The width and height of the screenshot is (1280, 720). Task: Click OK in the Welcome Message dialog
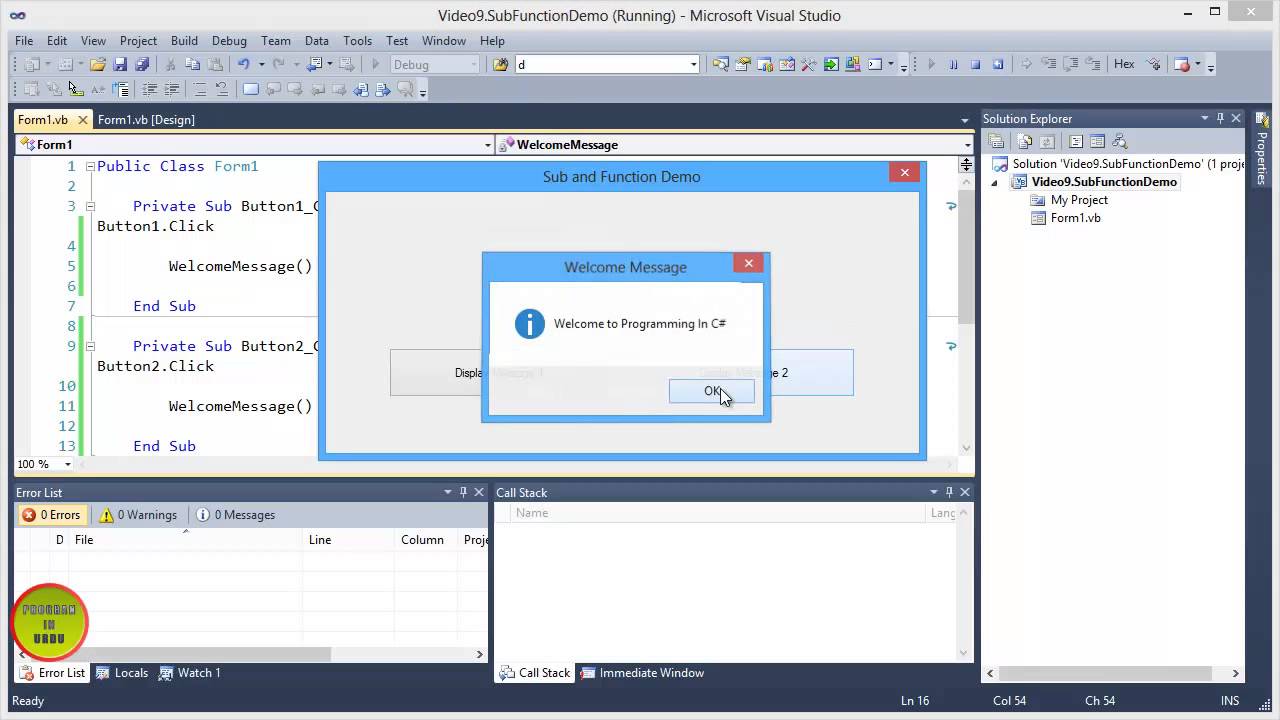pyautogui.click(x=712, y=391)
